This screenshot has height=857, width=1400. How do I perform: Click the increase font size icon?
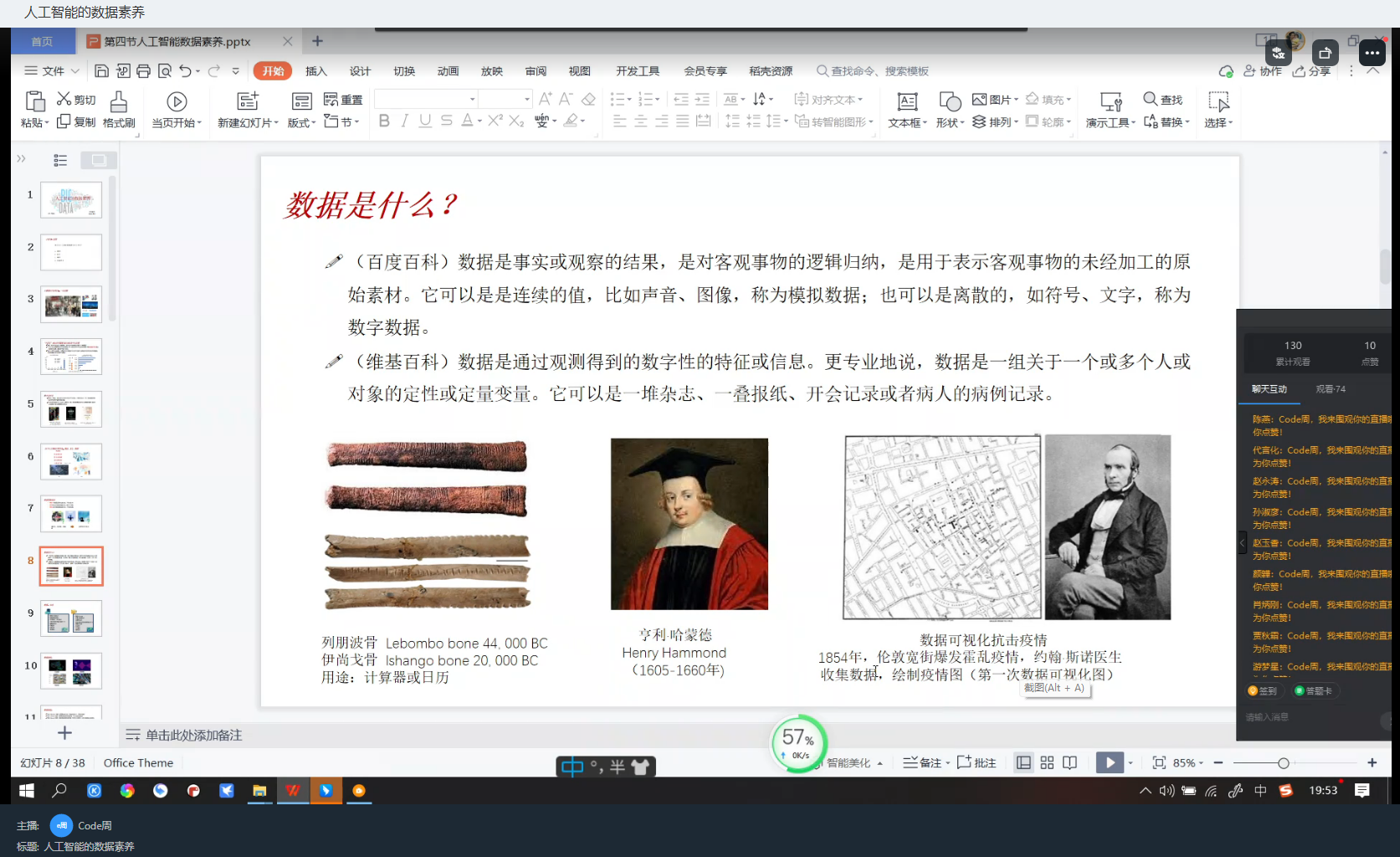tap(545, 99)
